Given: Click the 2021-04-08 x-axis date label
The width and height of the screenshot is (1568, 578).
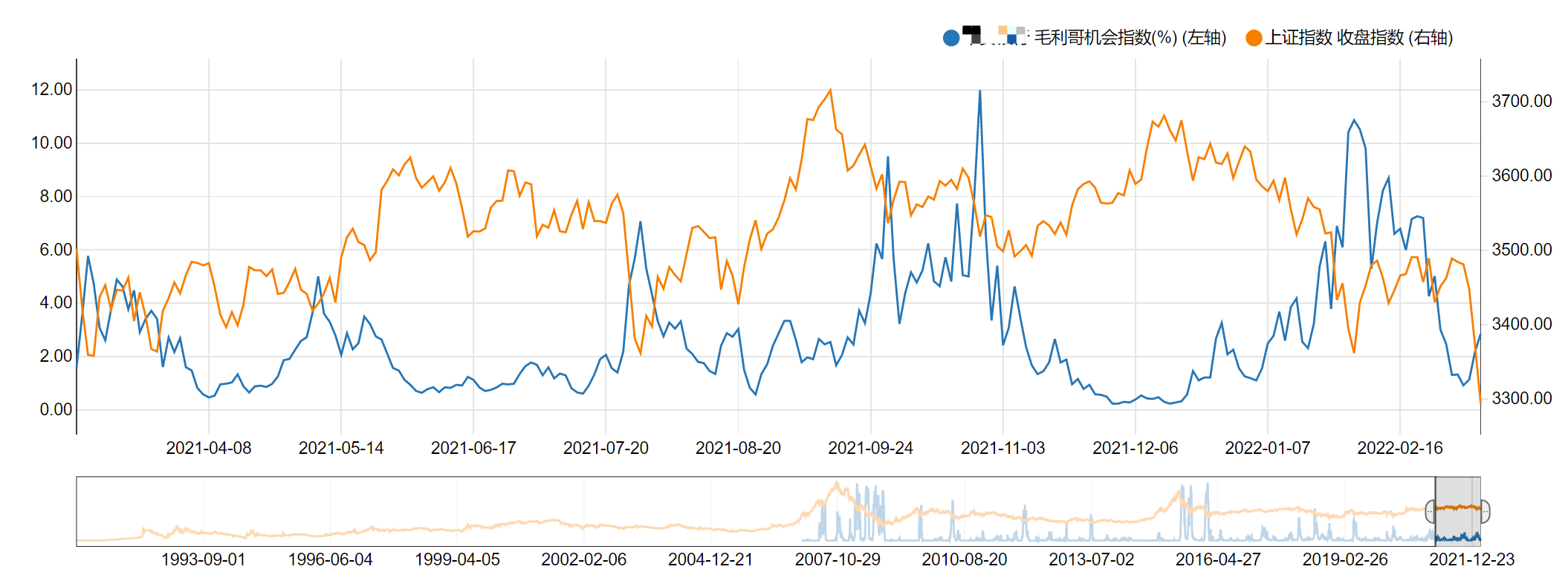Looking at the screenshot, I should coord(209,448).
